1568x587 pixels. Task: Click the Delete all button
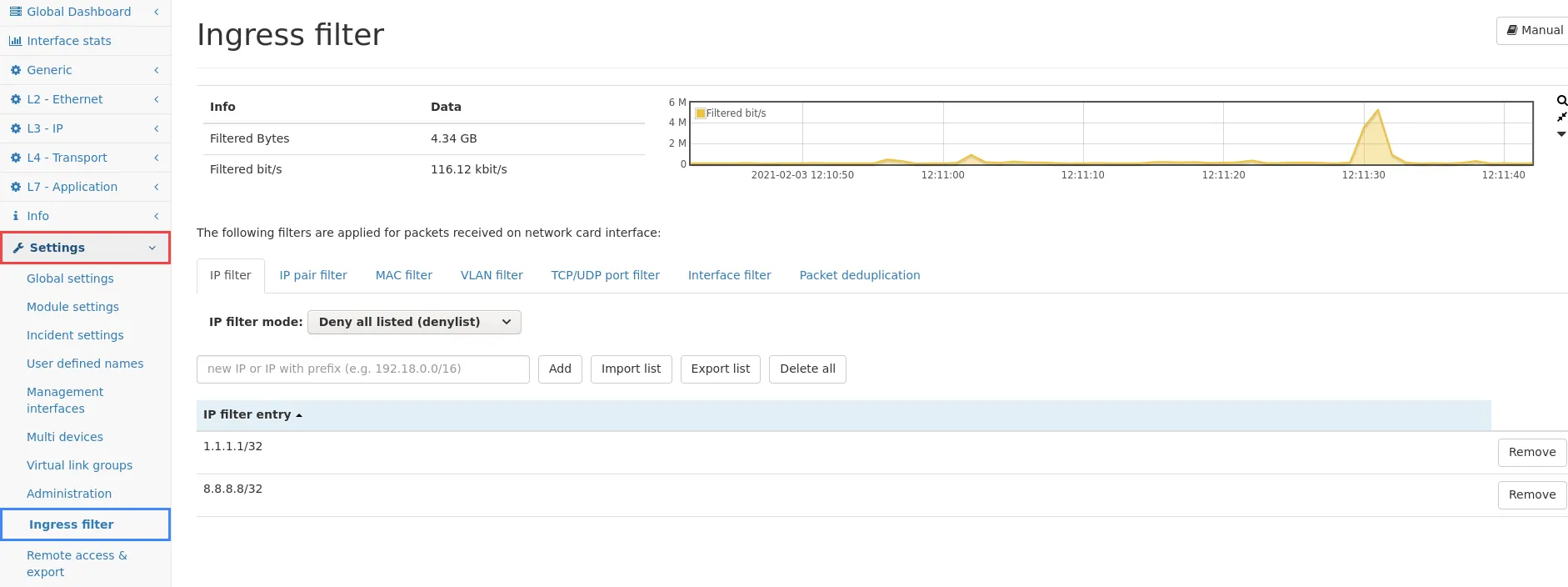tap(806, 369)
